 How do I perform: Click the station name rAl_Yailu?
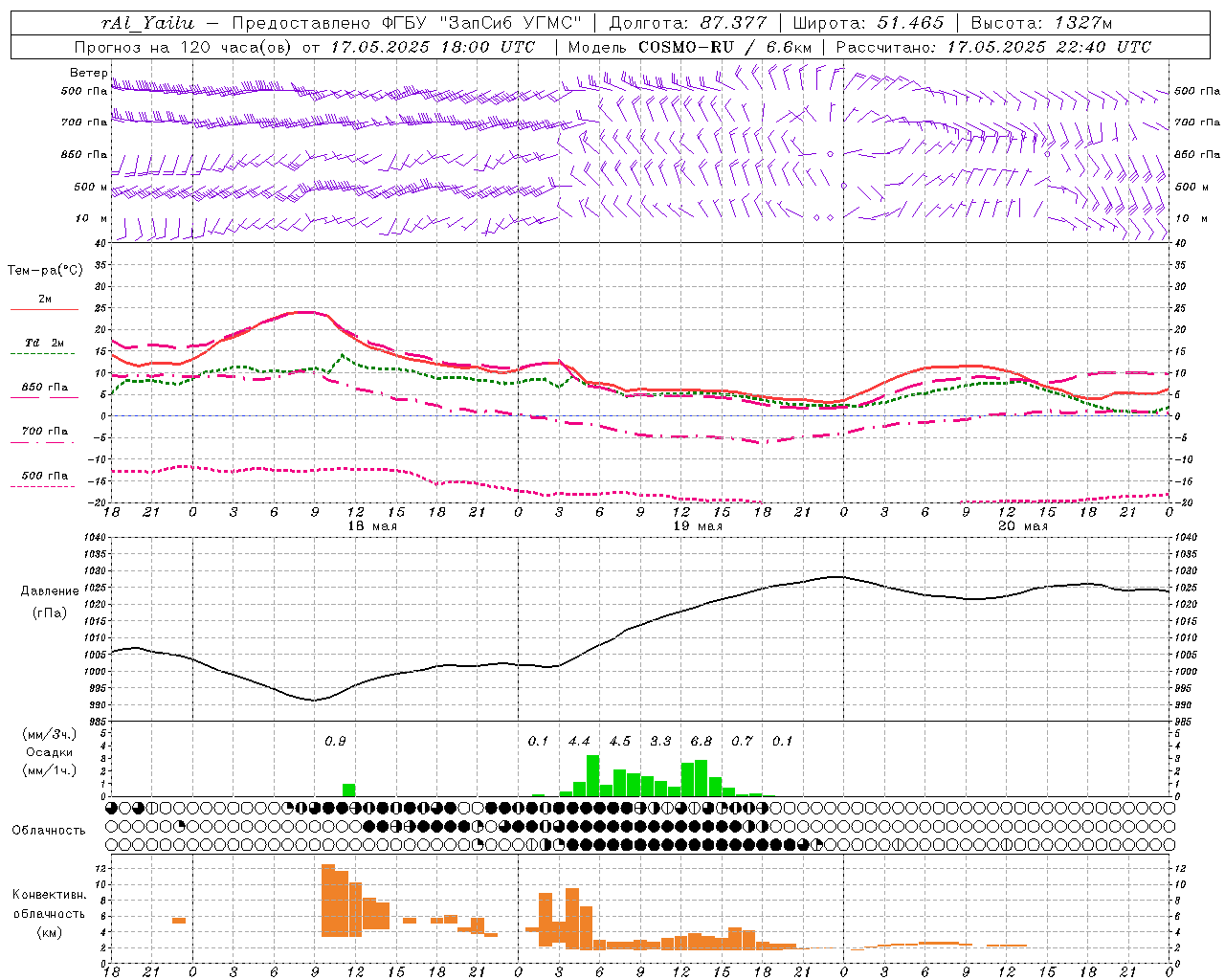pos(148,23)
